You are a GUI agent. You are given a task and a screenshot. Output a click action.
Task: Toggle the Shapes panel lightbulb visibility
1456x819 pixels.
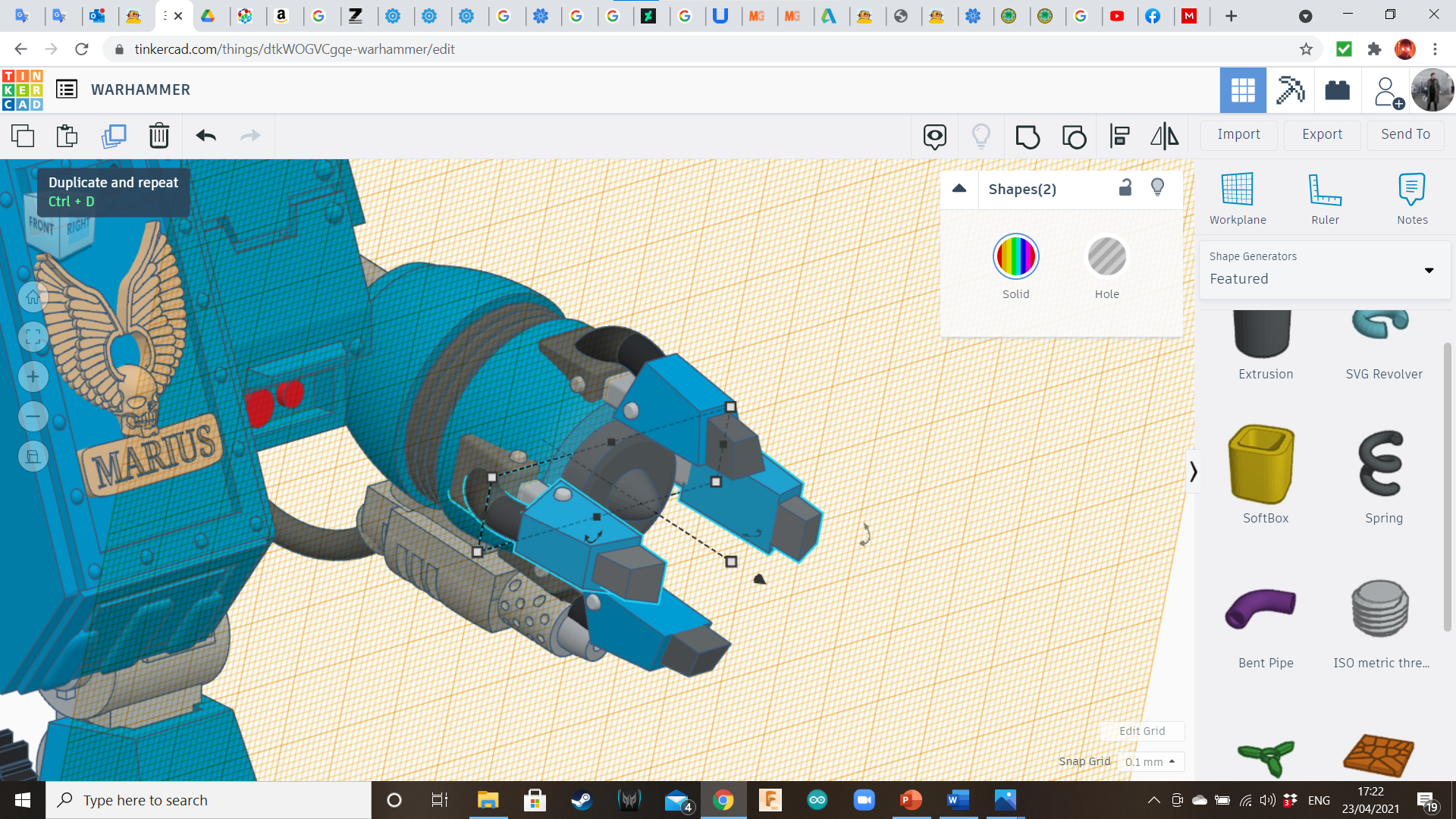tap(1157, 188)
